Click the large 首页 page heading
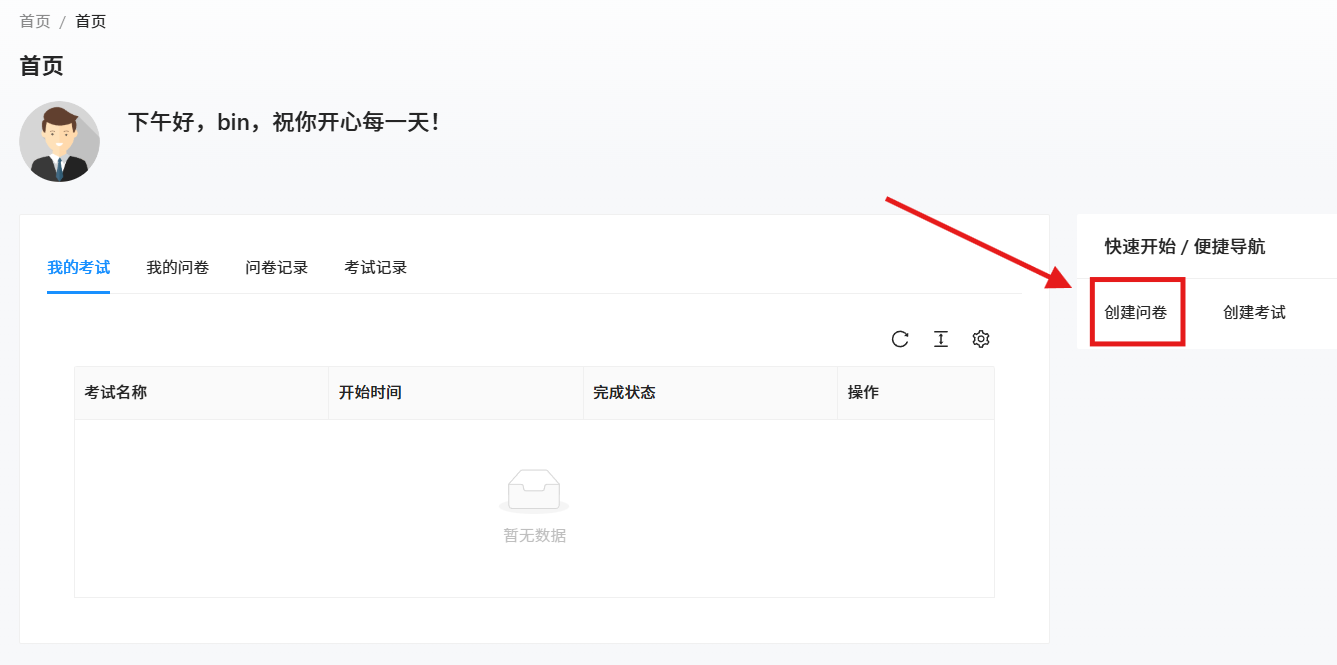This screenshot has width=1337, height=665. pos(42,67)
